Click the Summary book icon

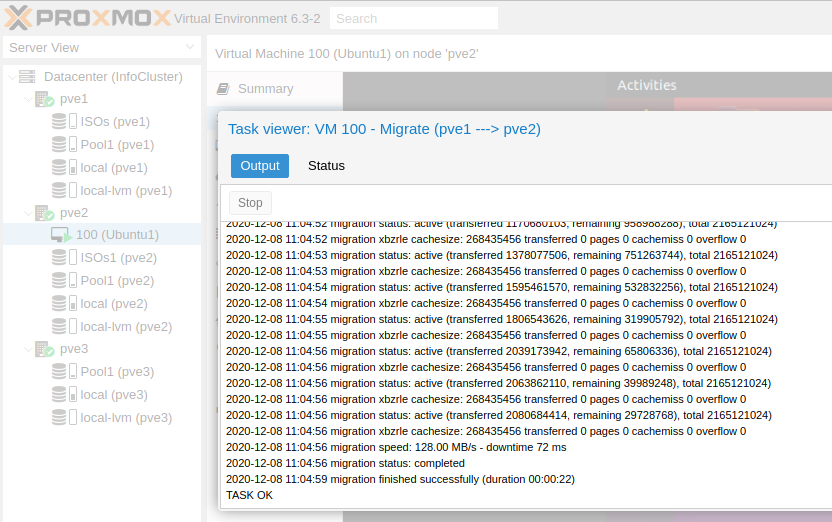click(223, 89)
